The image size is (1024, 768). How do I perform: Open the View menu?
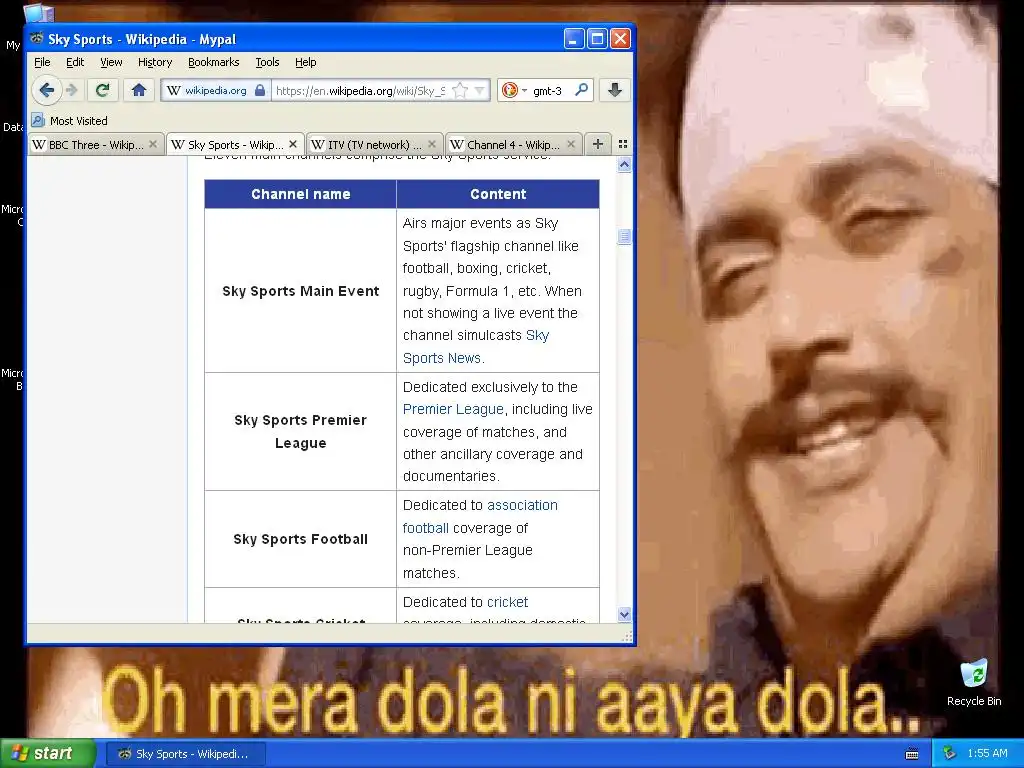(x=111, y=62)
